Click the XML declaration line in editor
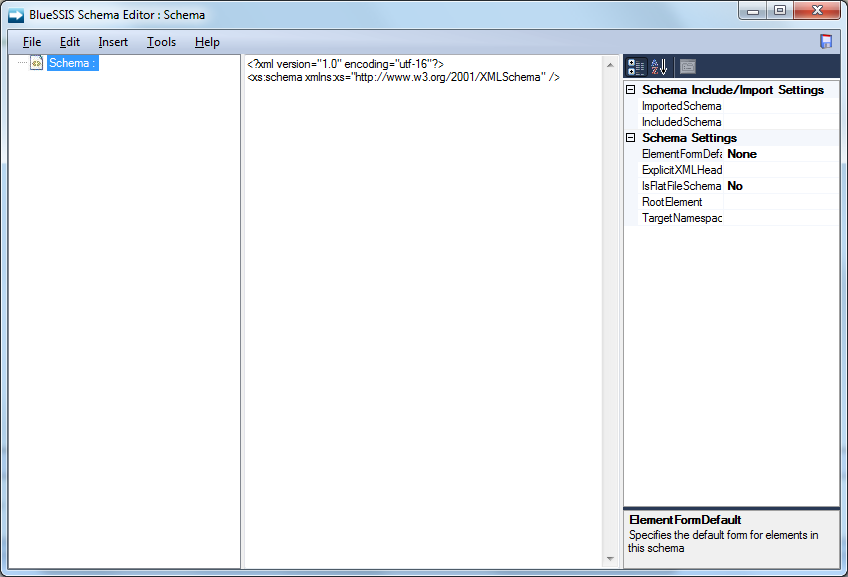The height and width of the screenshot is (577, 848). click(x=345, y=64)
